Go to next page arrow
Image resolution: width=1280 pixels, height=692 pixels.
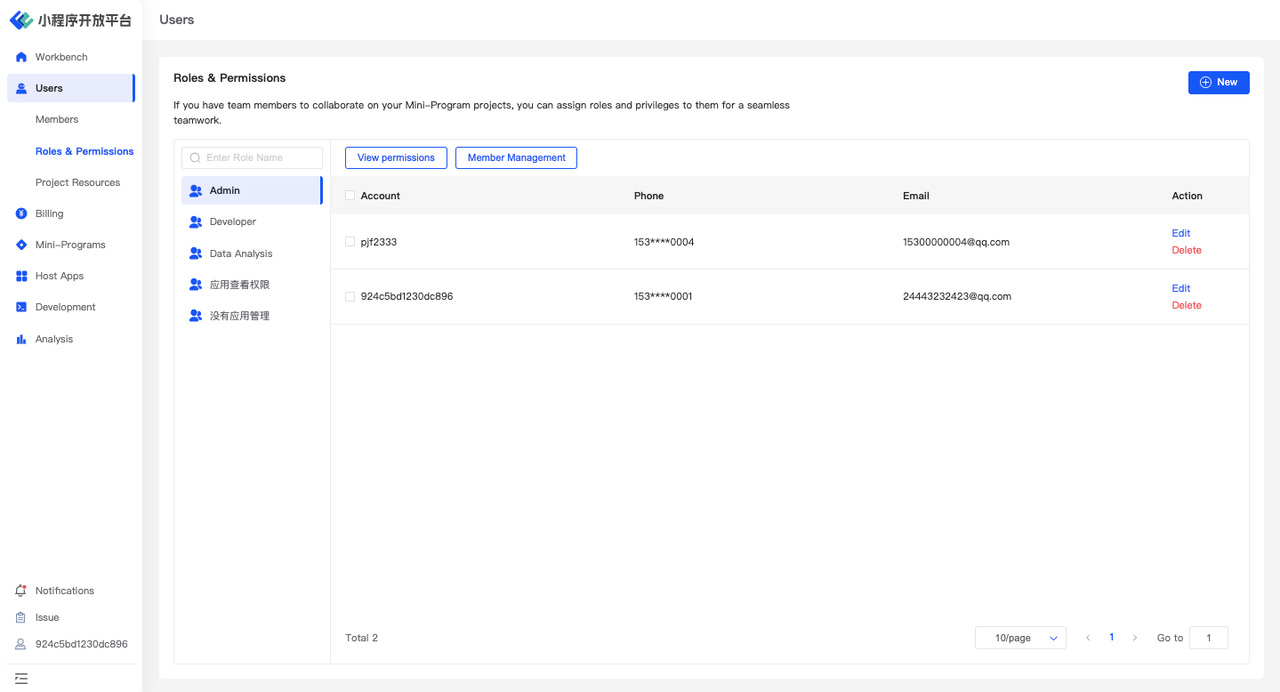point(1135,638)
